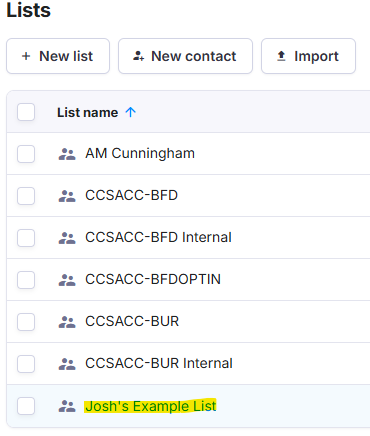Image resolution: width=370 pixels, height=436 pixels.
Task: Create a list with New list button
Action: 58,56
